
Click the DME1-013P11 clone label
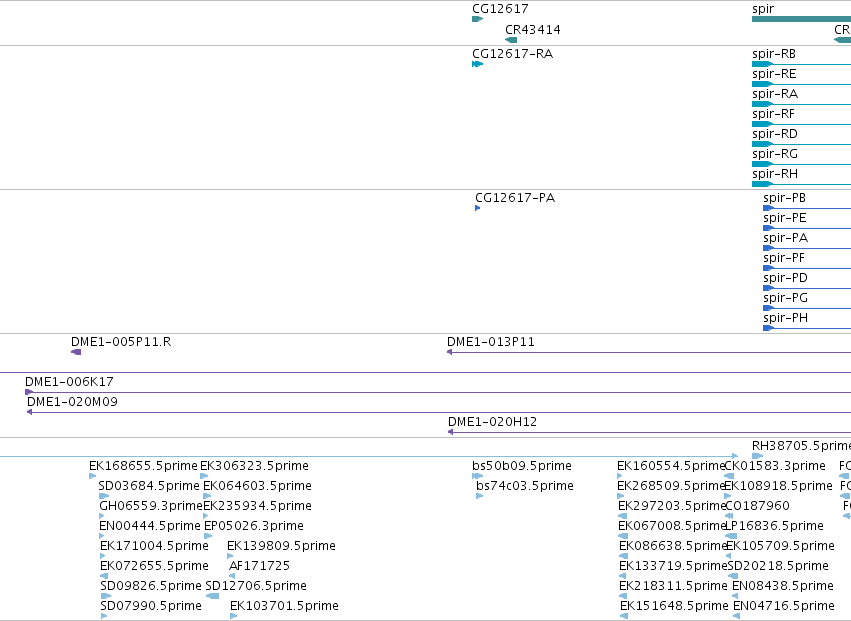tap(491, 342)
